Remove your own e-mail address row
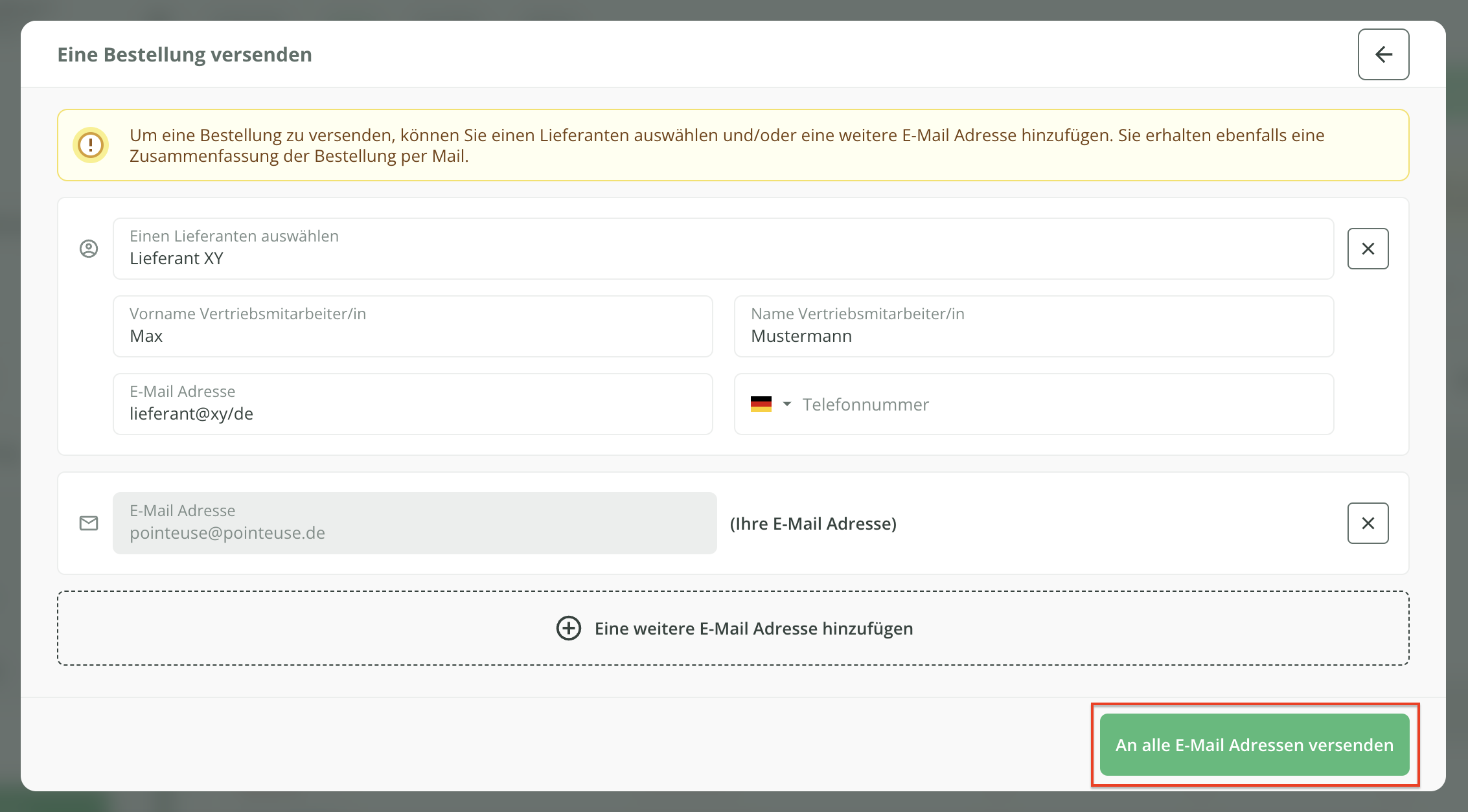The height and width of the screenshot is (812, 1468). click(1368, 523)
